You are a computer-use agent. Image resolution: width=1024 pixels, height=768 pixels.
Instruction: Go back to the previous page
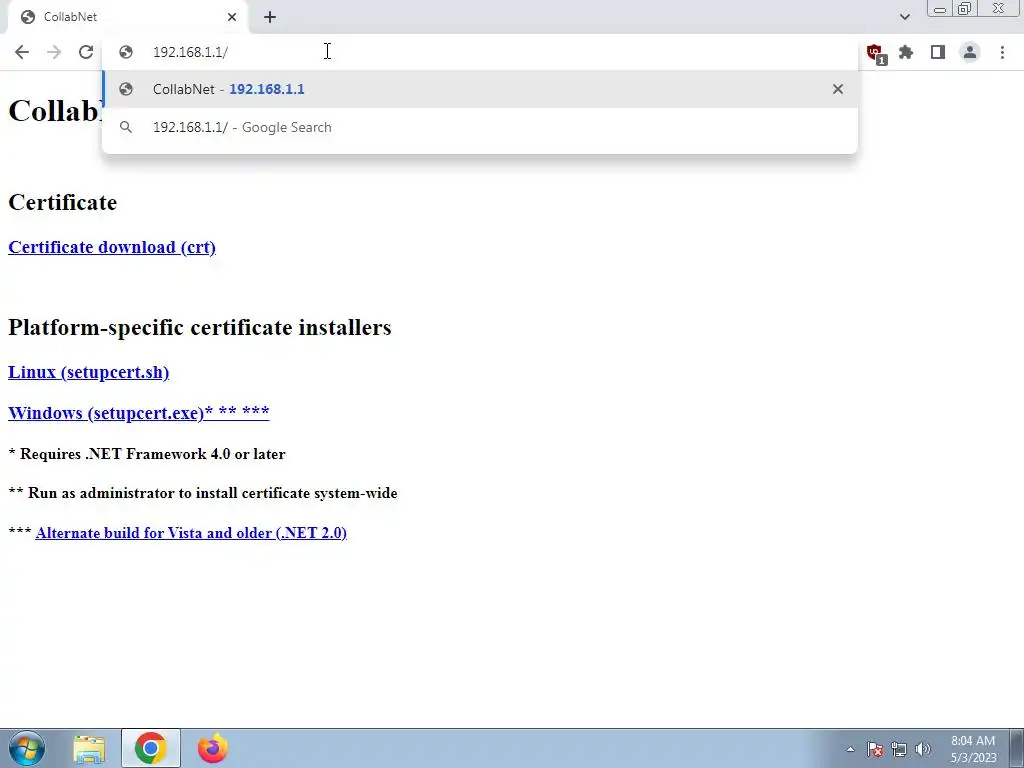tap(22, 52)
